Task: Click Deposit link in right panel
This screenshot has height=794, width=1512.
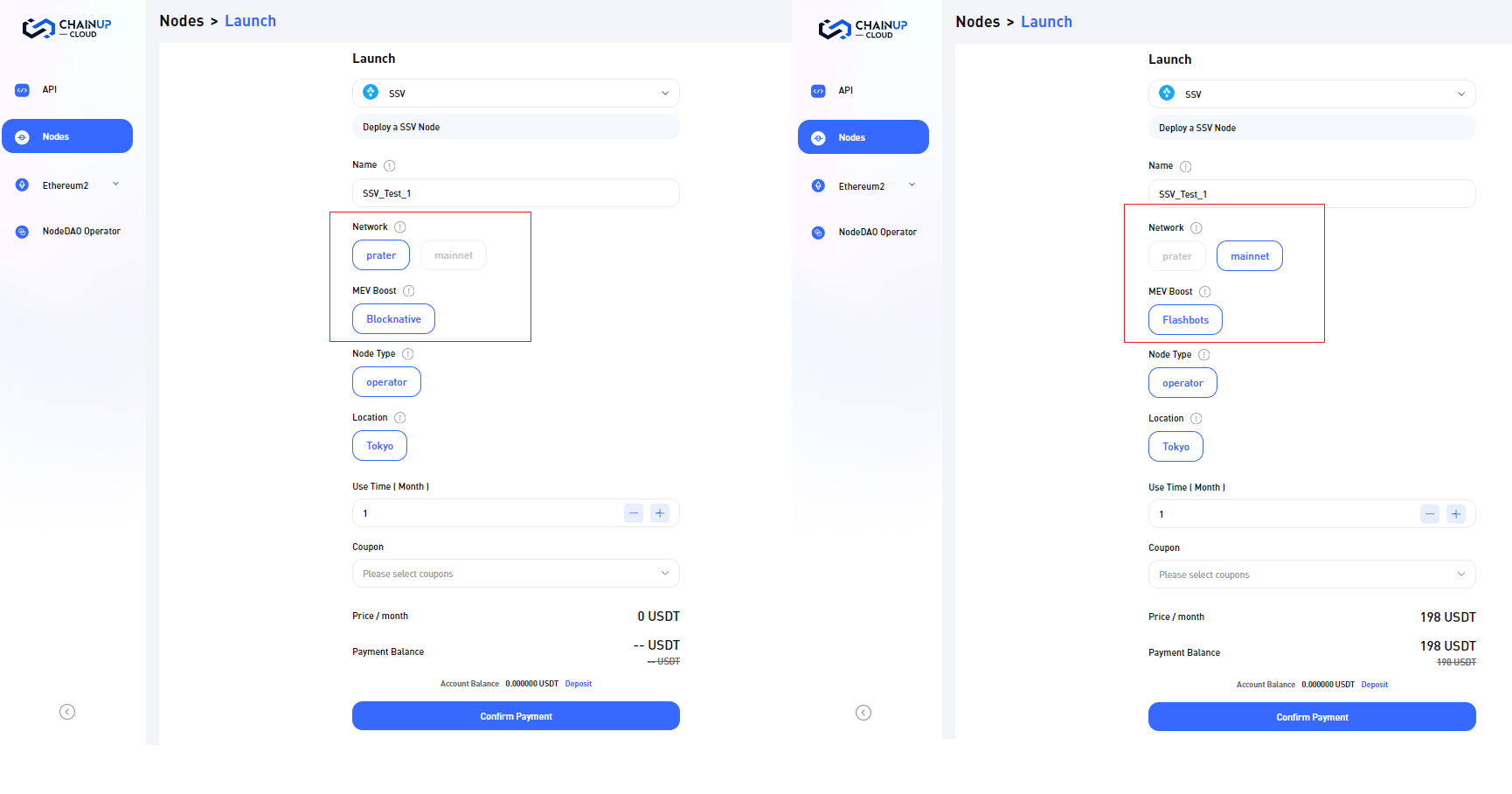Action: pos(1375,685)
